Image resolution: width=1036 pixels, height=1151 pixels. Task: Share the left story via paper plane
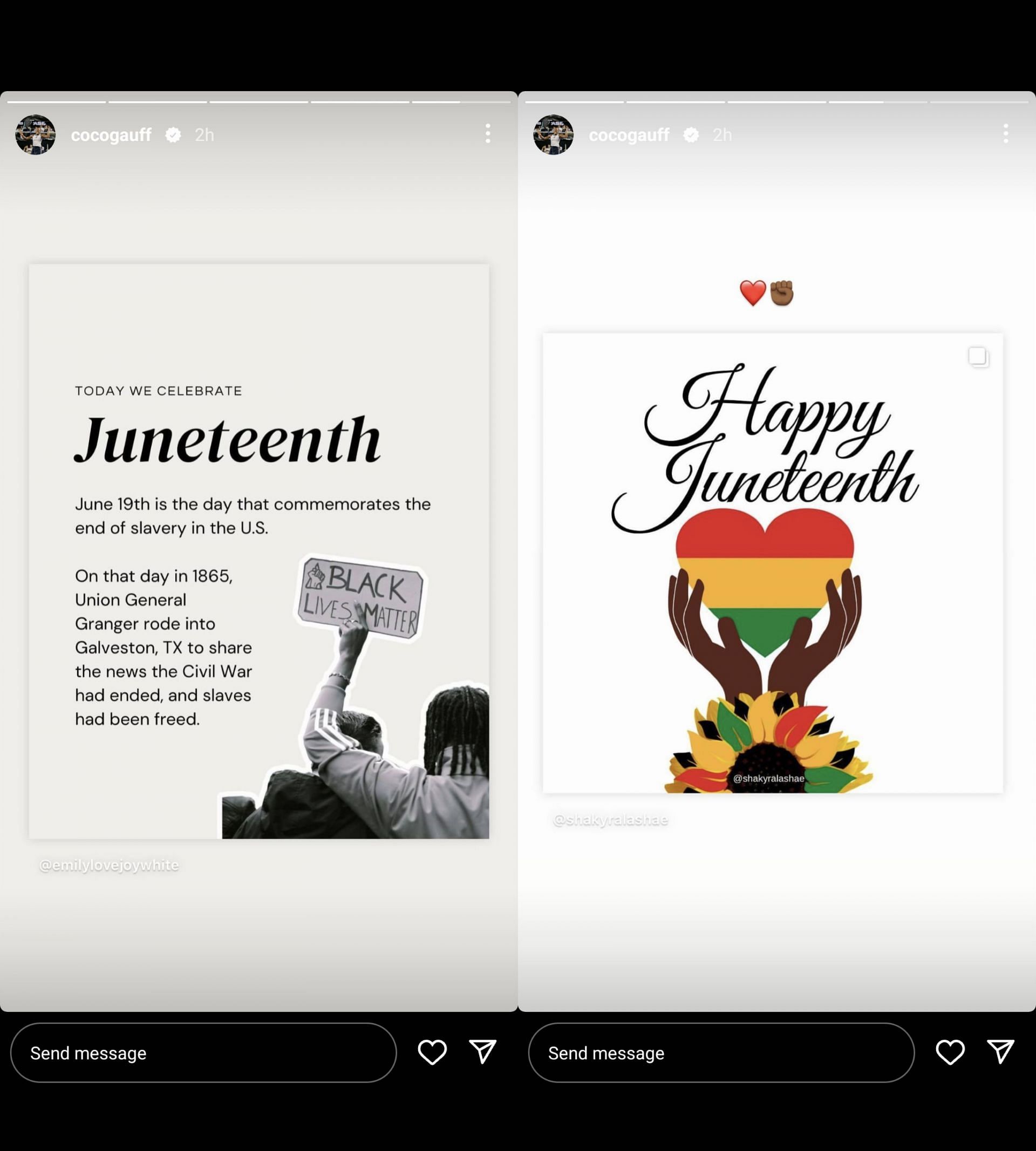point(483,1051)
